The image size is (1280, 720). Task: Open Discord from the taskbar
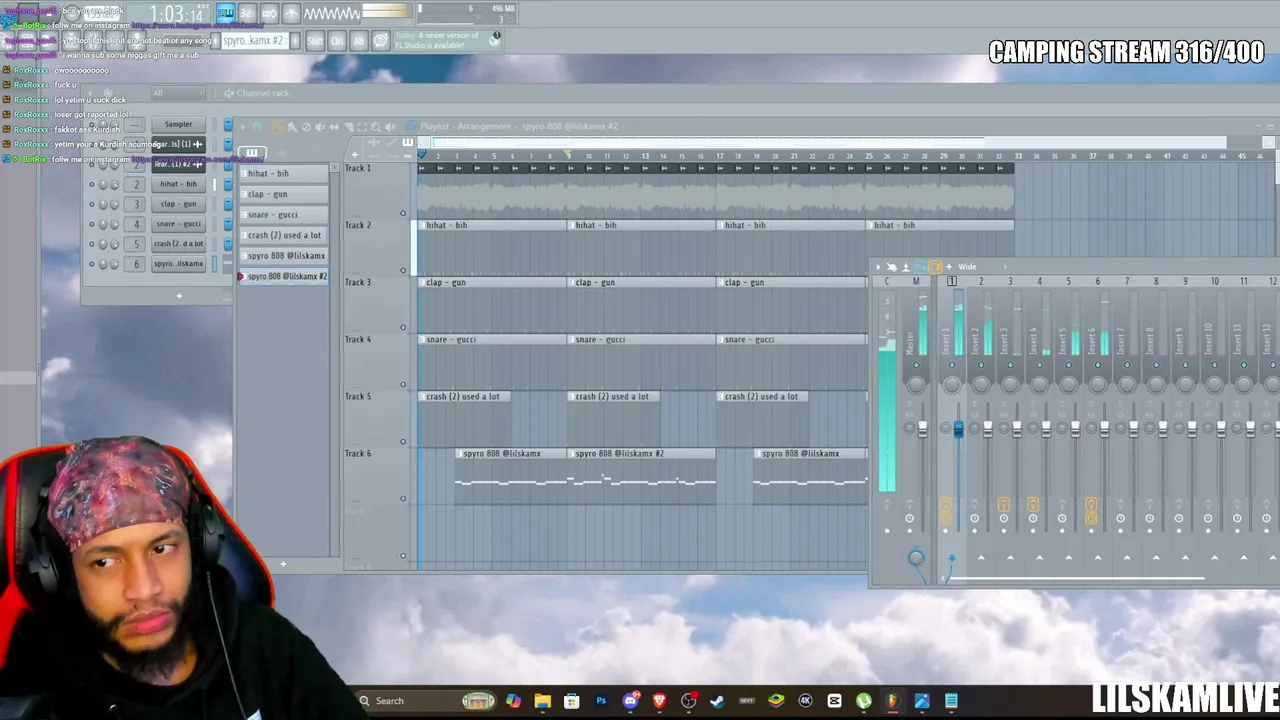click(630, 701)
